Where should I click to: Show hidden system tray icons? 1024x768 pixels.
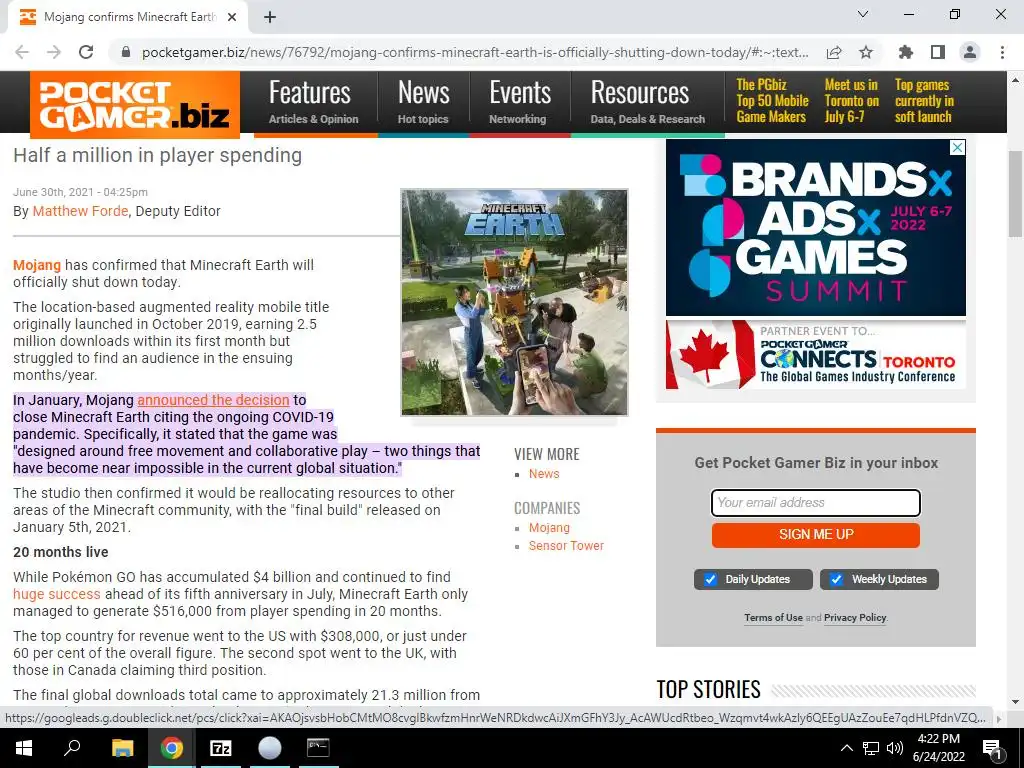tap(846, 748)
